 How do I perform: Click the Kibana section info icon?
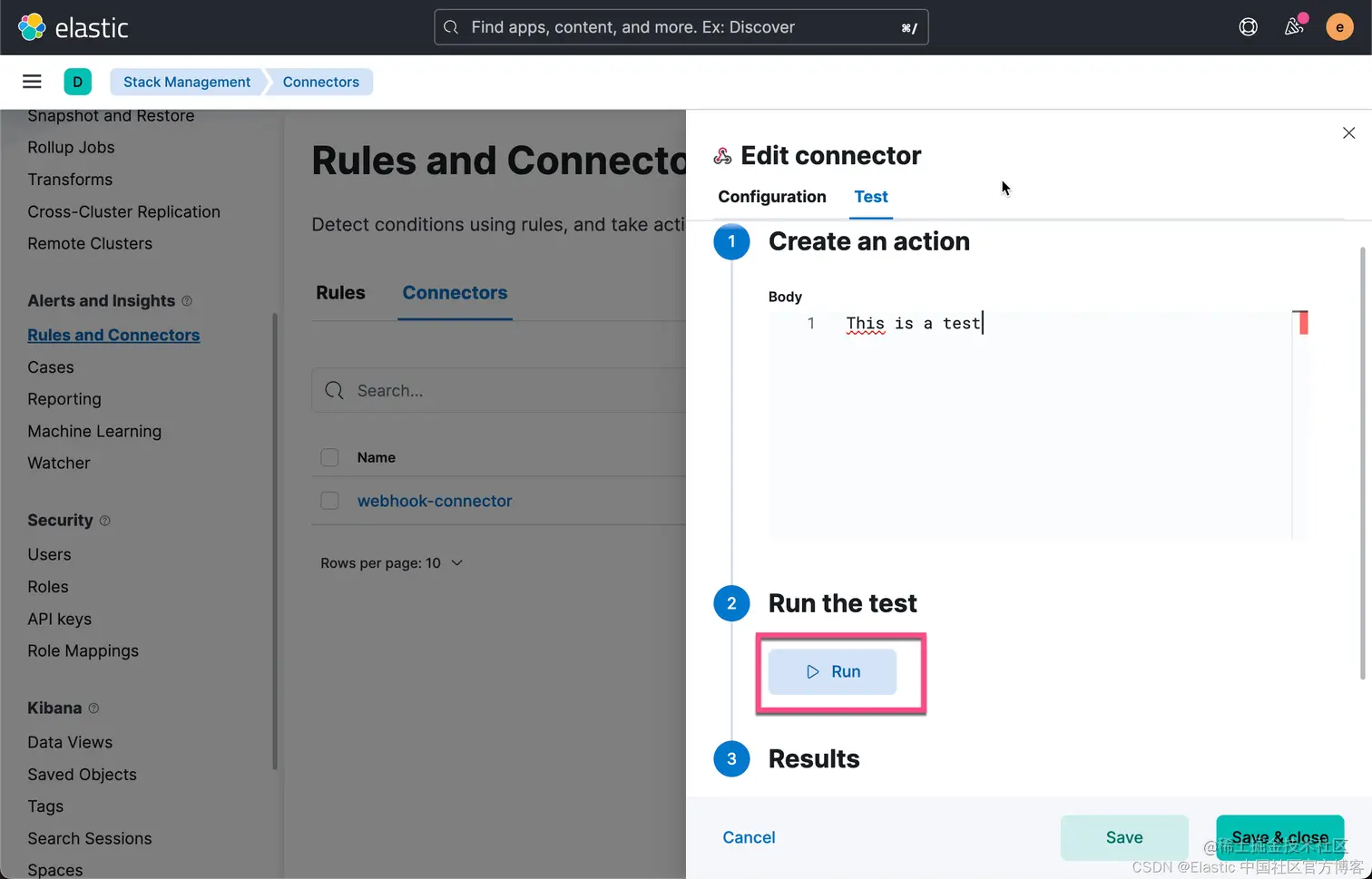(x=93, y=708)
